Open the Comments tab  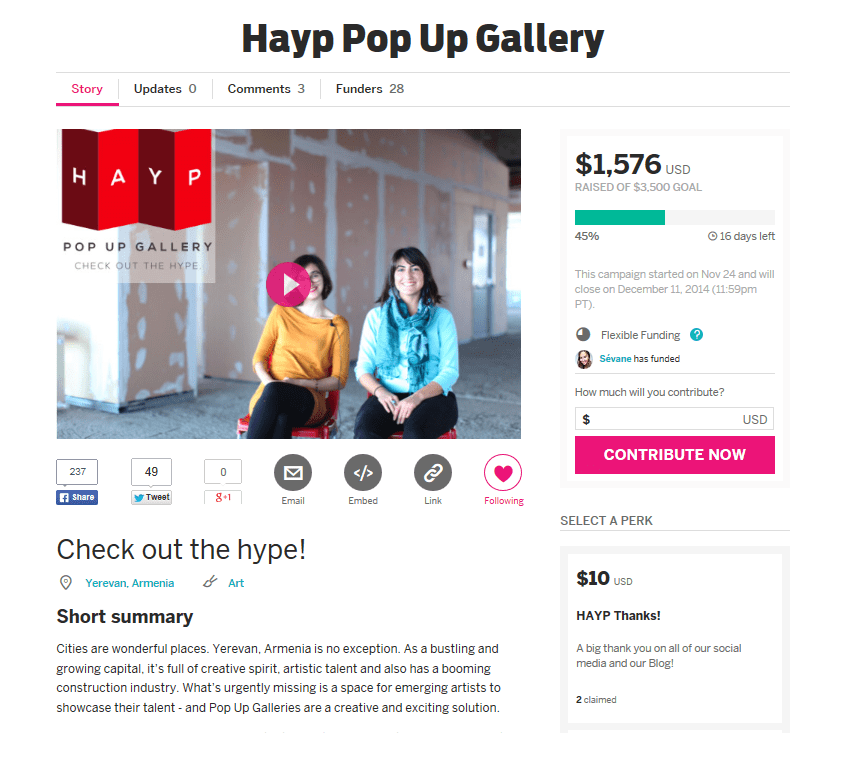[266, 89]
